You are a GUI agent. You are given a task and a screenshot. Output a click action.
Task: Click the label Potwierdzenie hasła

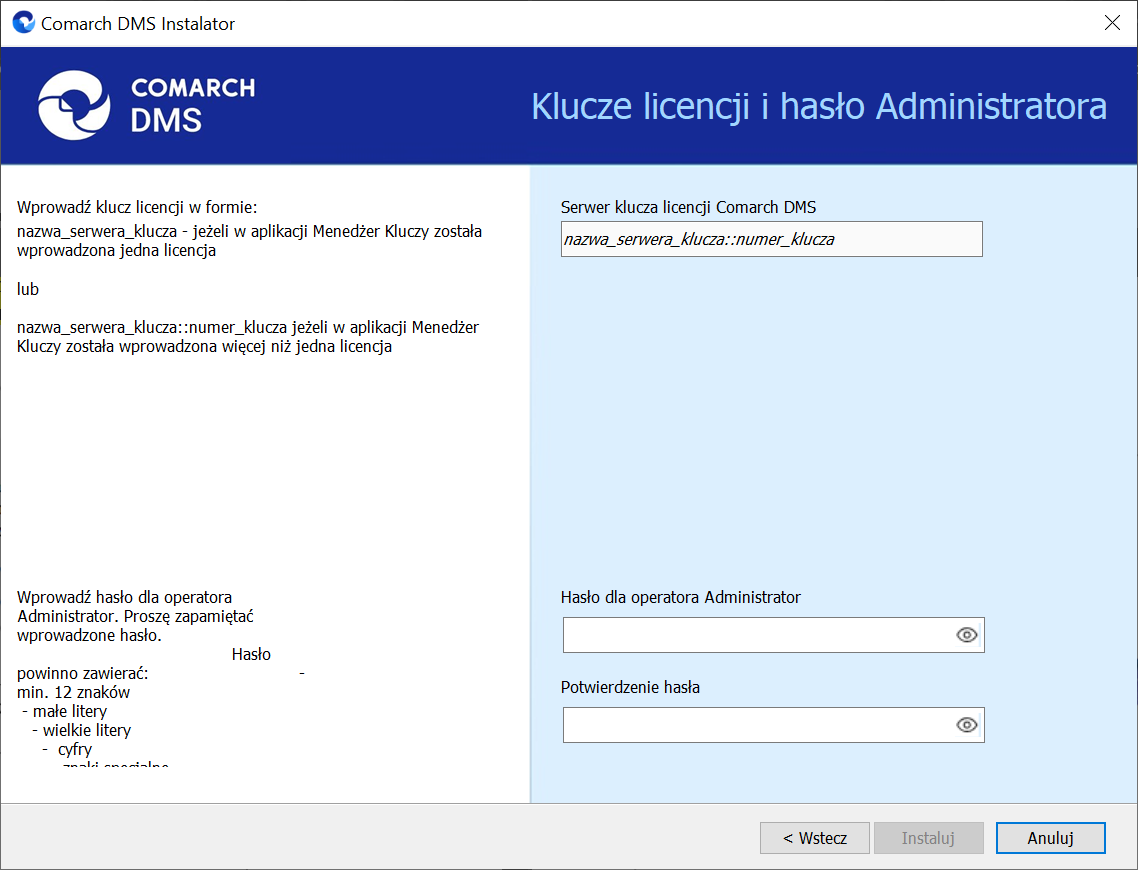coord(630,687)
